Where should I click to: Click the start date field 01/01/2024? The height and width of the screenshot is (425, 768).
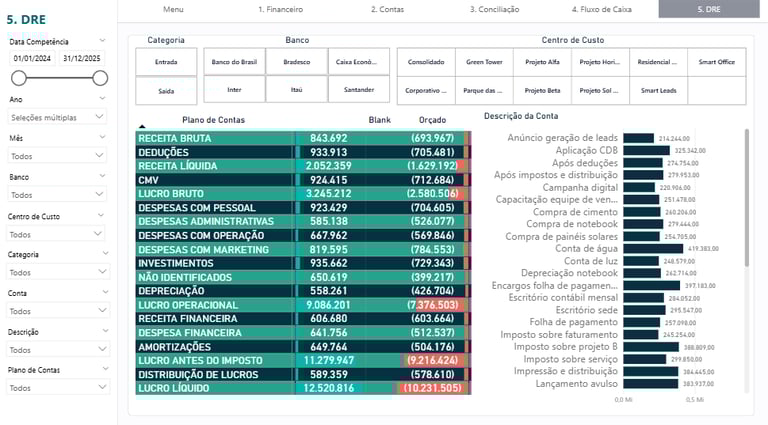[33, 59]
